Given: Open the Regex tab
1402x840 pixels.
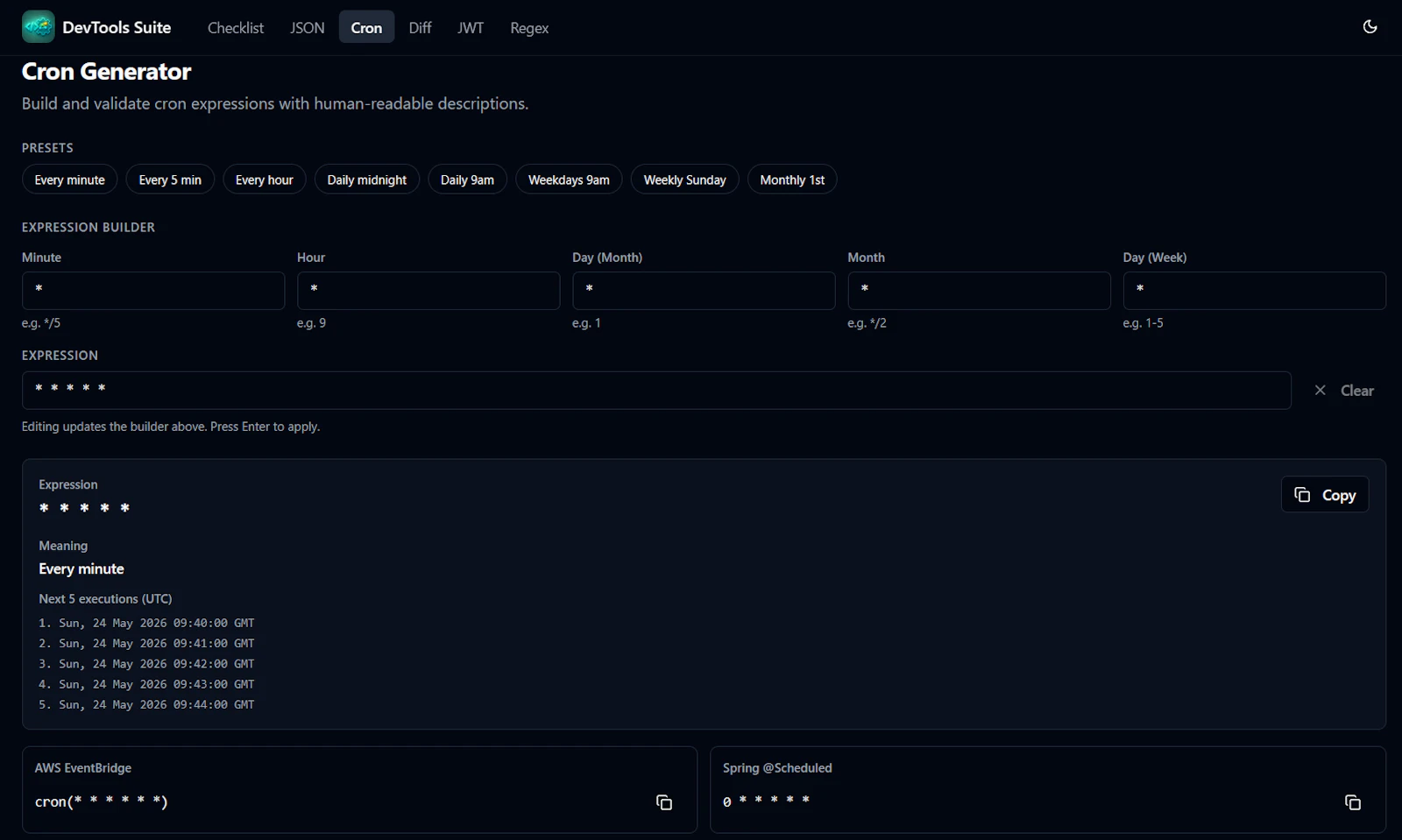Looking at the screenshot, I should (529, 28).
